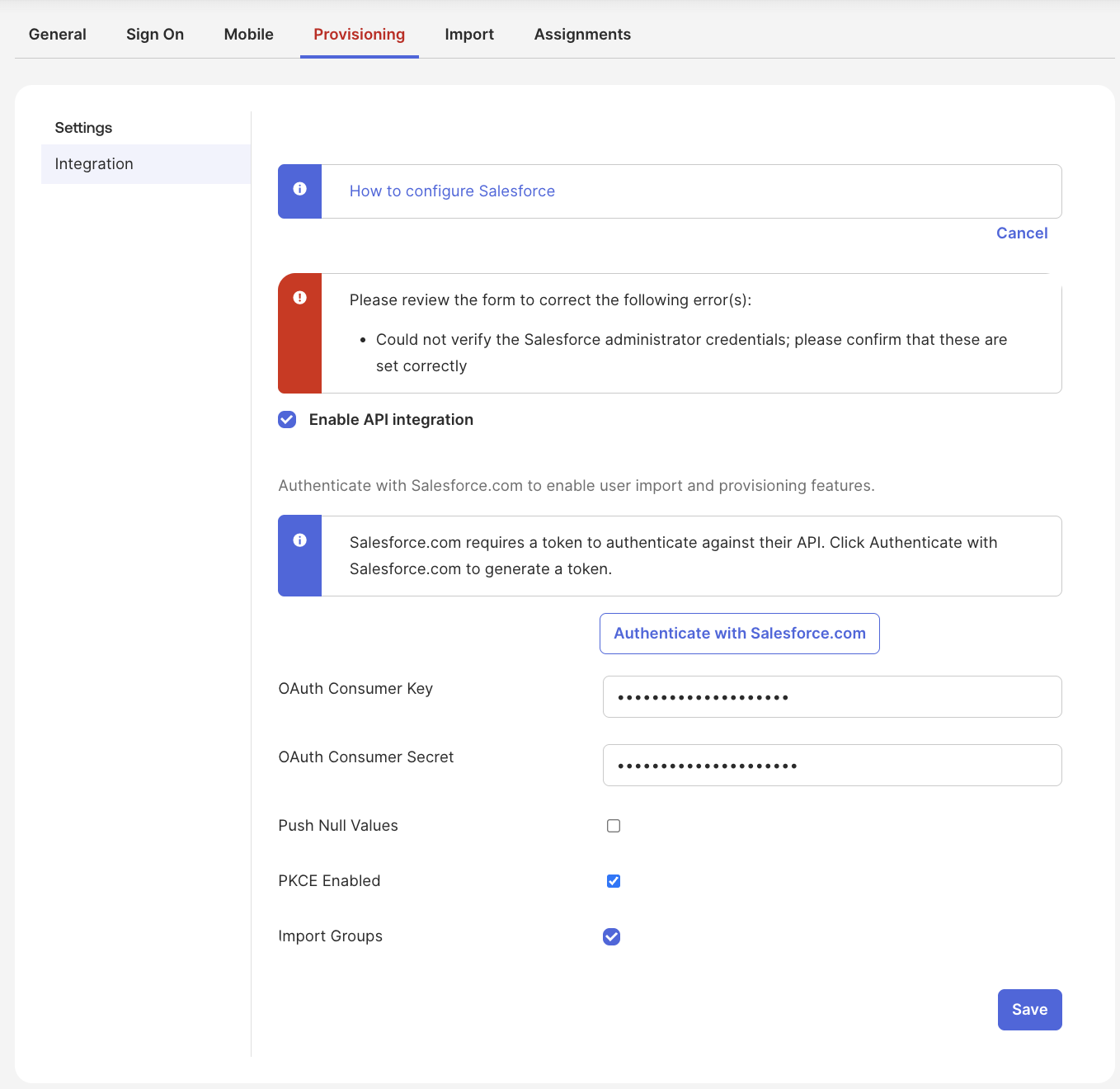The width and height of the screenshot is (1120, 1089).
Task: Uncheck Enable API integration
Action: point(287,420)
